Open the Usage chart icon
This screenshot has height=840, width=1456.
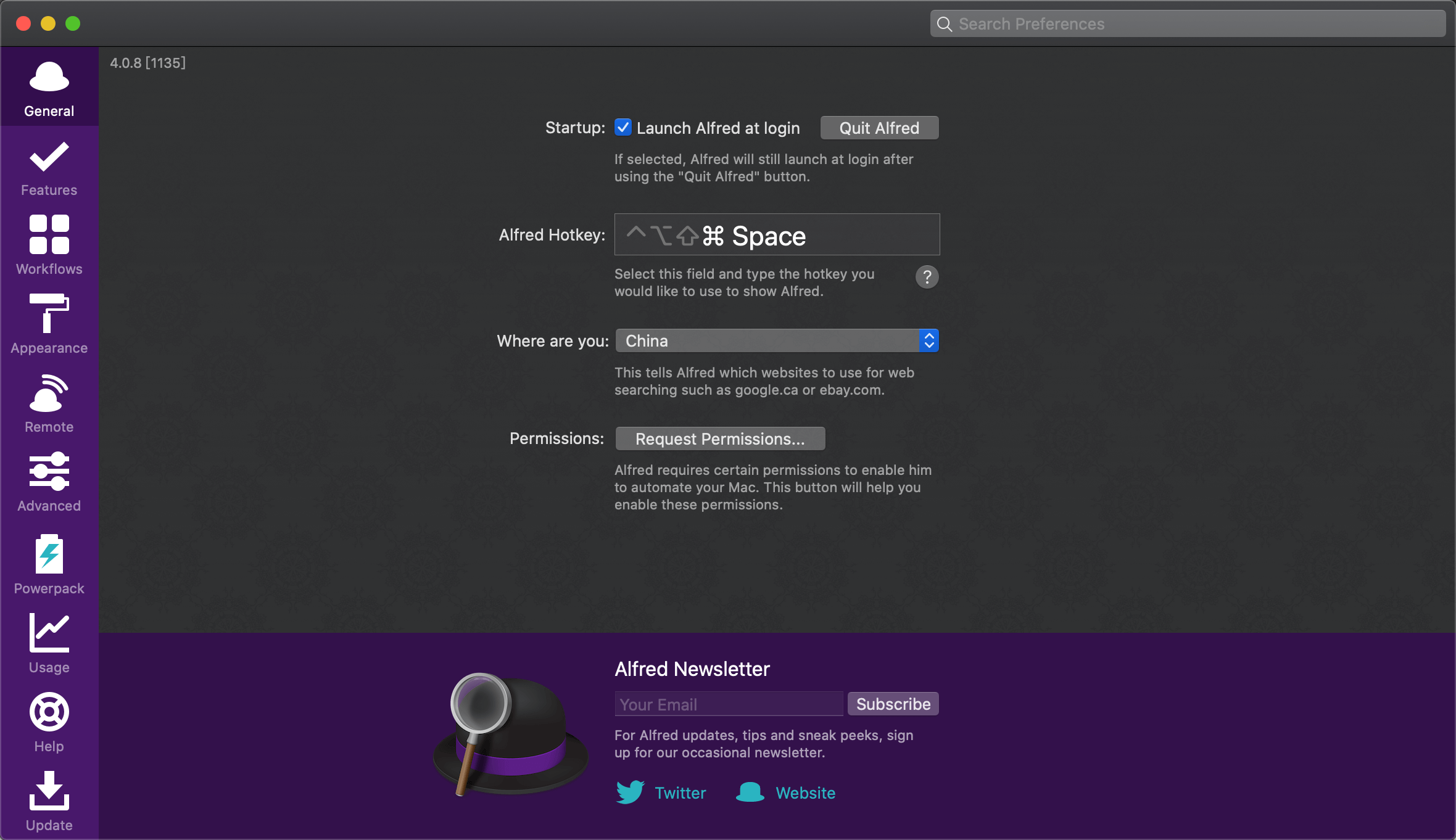(x=49, y=632)
